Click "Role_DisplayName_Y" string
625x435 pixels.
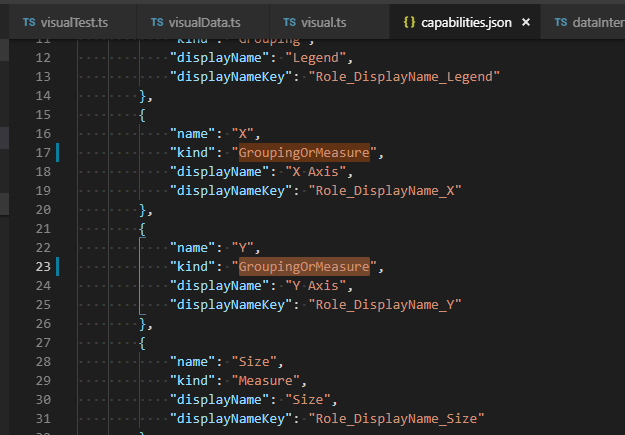pyautogui.click(x=385, y=305)
